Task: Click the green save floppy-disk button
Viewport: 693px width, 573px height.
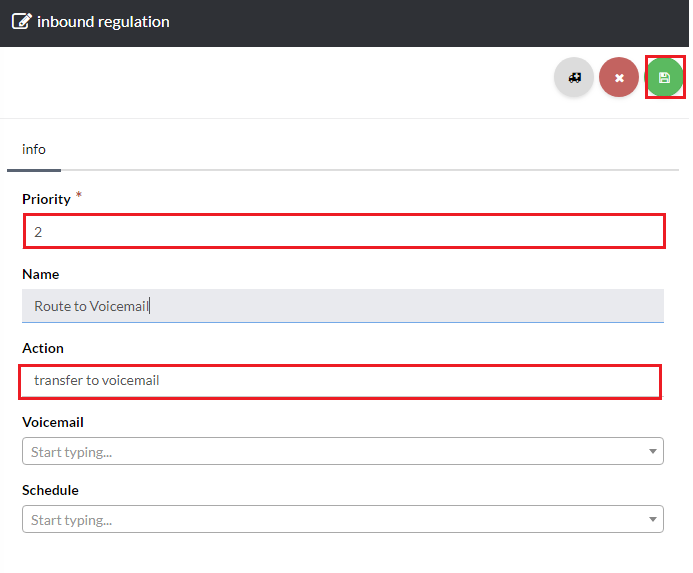Action: [664, 77]
